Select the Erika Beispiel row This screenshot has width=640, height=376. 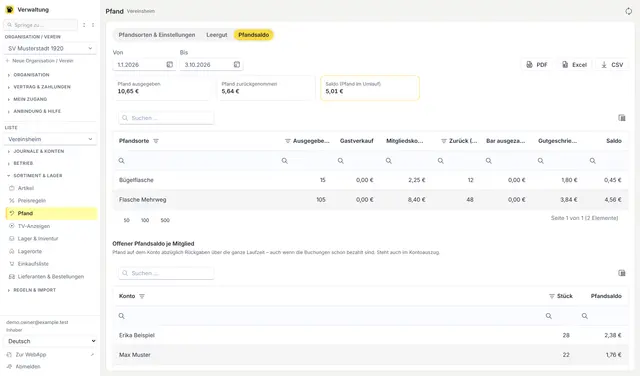point(370,335)
